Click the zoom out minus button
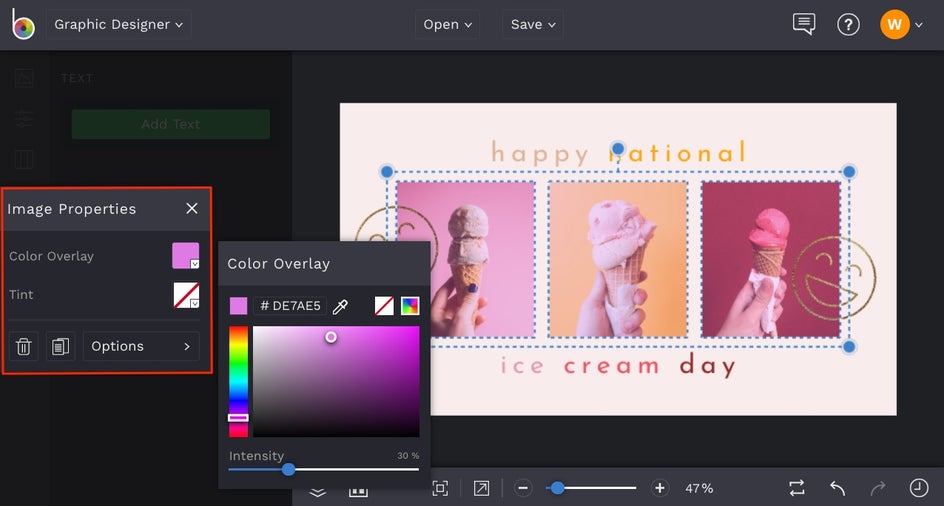Viewport: 944px width, 506px height. click(523, 488)
